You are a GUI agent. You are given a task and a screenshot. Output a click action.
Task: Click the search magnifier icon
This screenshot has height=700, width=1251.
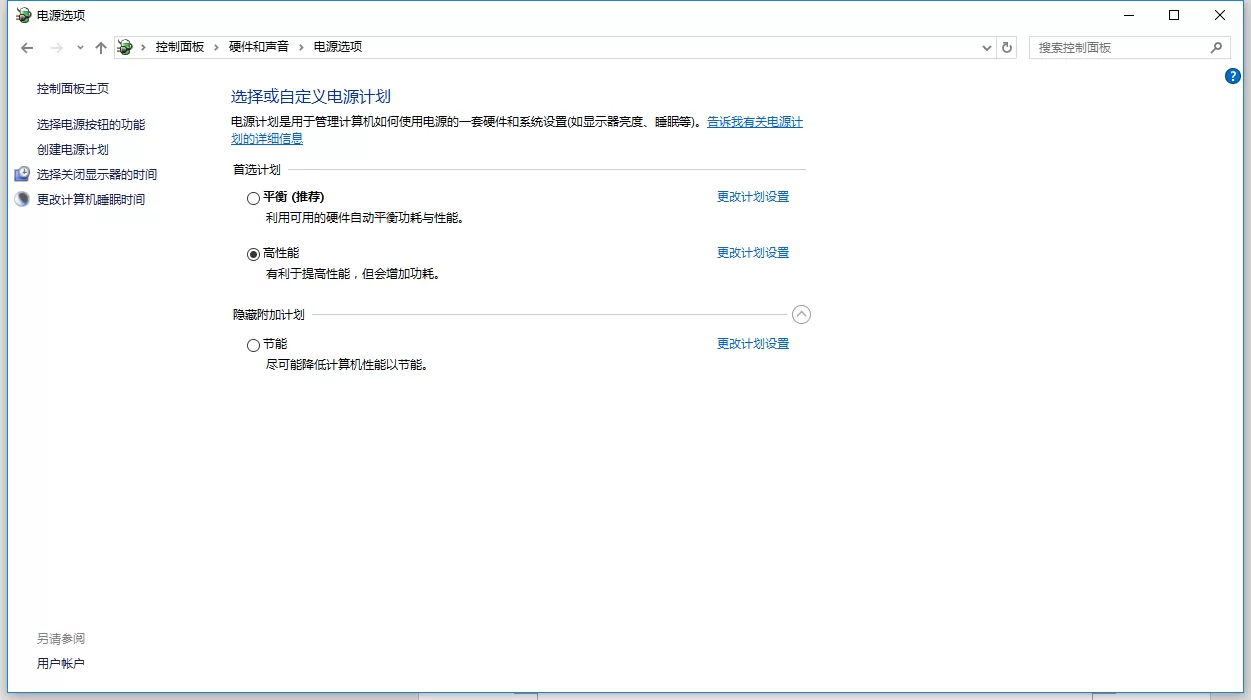1216,47
